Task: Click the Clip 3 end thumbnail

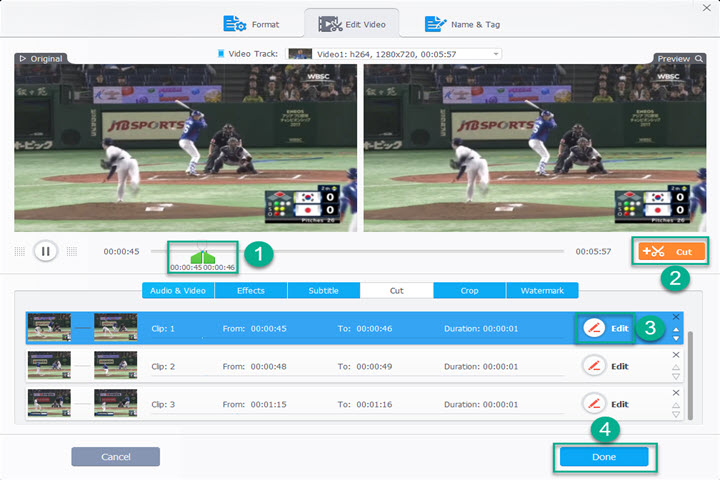Action: tap(115, 403)
